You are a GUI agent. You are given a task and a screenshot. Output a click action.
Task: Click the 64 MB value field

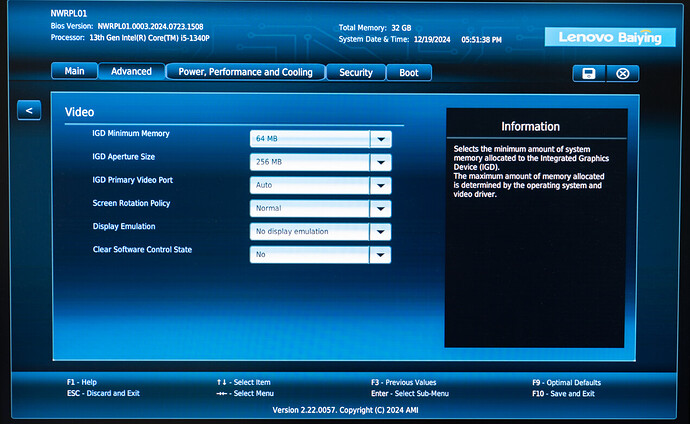[x=309, y=139]
